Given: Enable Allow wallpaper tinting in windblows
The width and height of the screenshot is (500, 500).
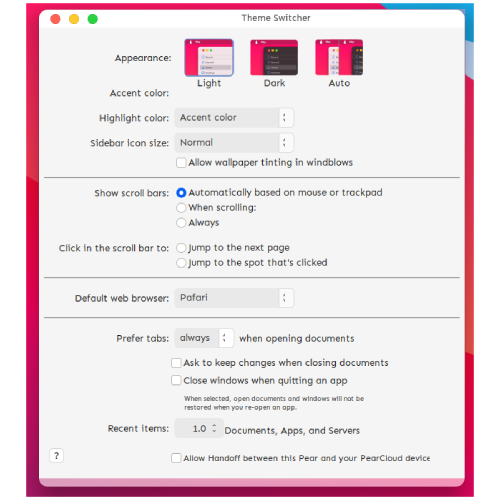Looking at the screenshot, I should [x=181, y=163].
